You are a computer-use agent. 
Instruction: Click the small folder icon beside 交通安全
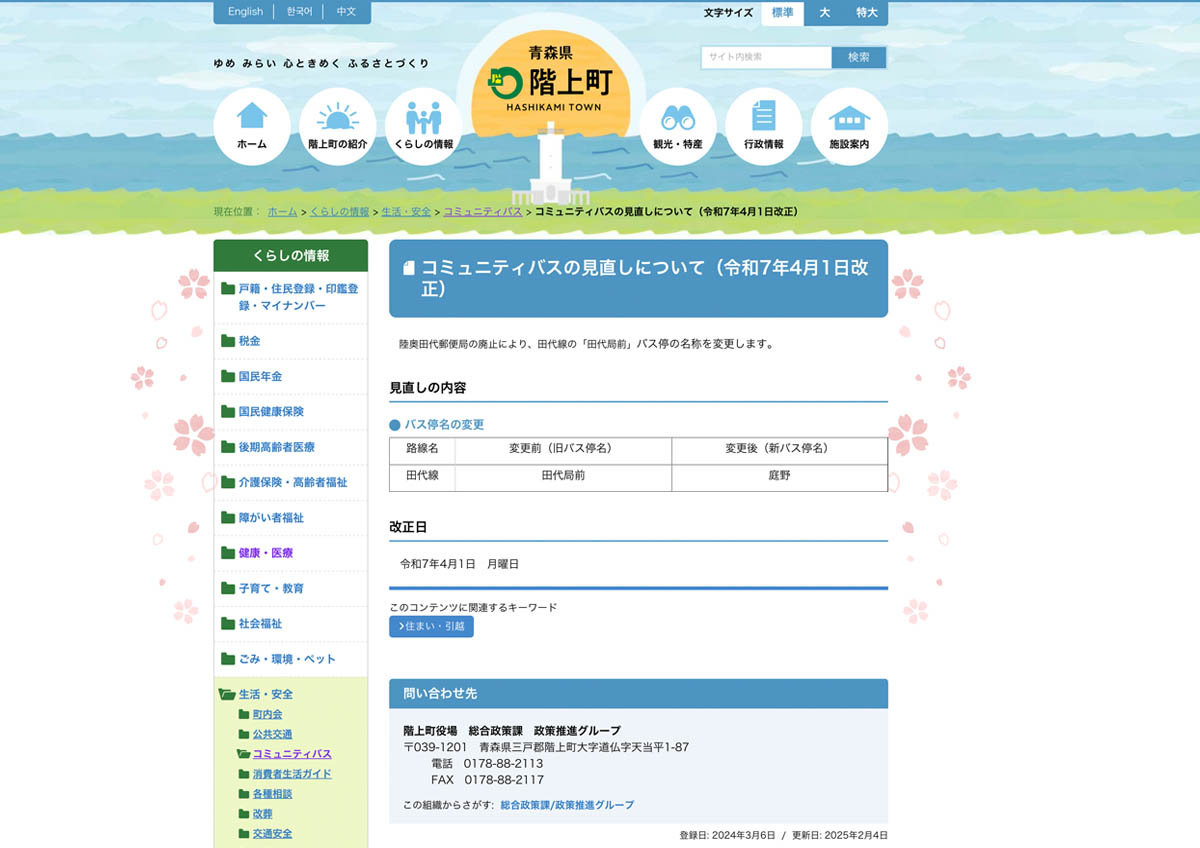[244, 833]
